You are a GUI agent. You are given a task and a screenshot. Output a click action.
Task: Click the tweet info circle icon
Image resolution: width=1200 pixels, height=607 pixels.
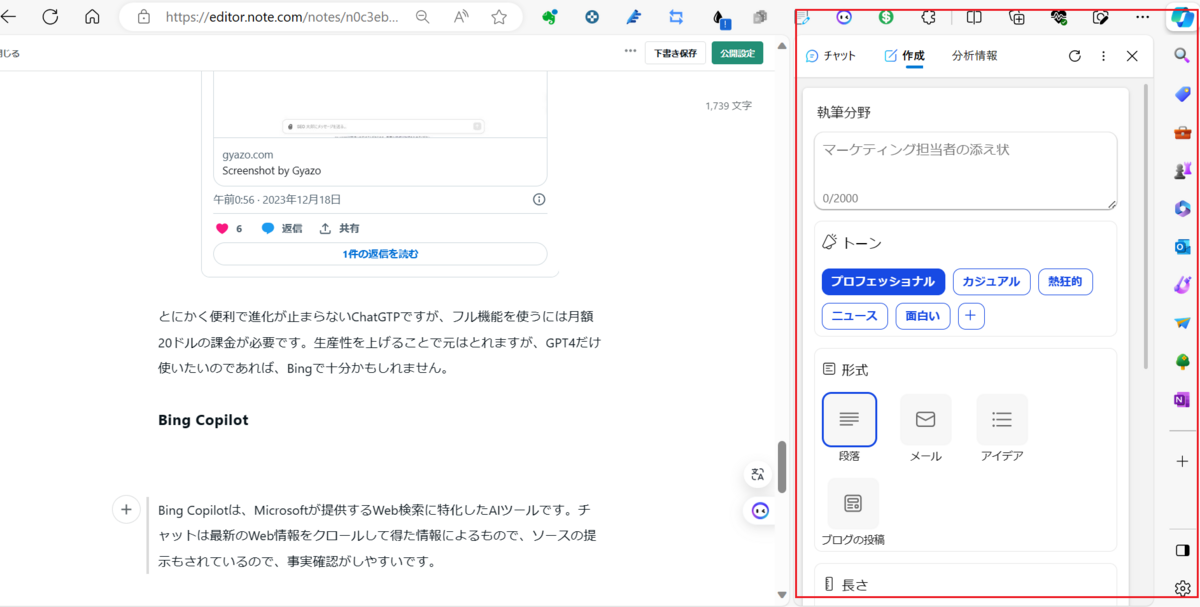coord(539,199)
